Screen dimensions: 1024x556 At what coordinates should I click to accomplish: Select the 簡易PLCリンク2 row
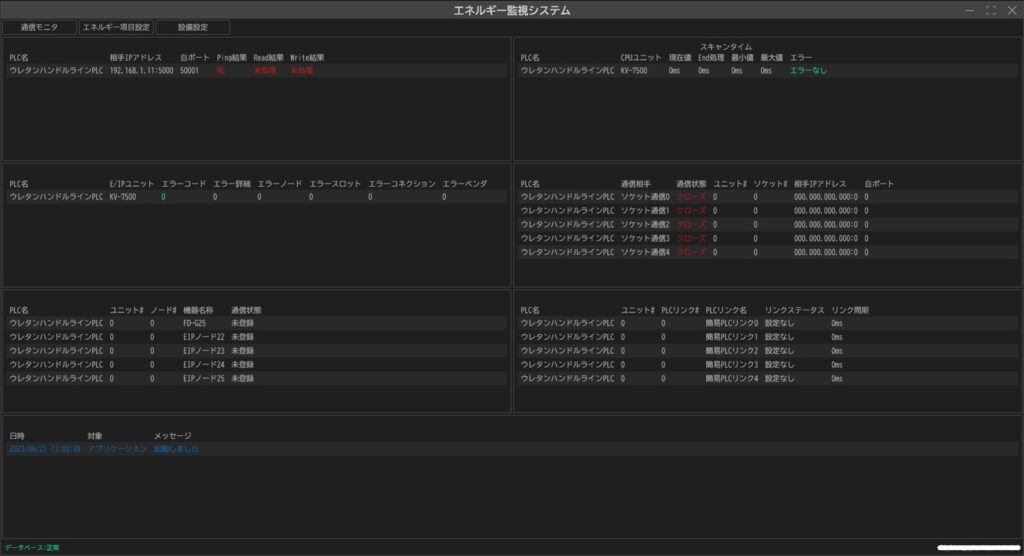767,350
